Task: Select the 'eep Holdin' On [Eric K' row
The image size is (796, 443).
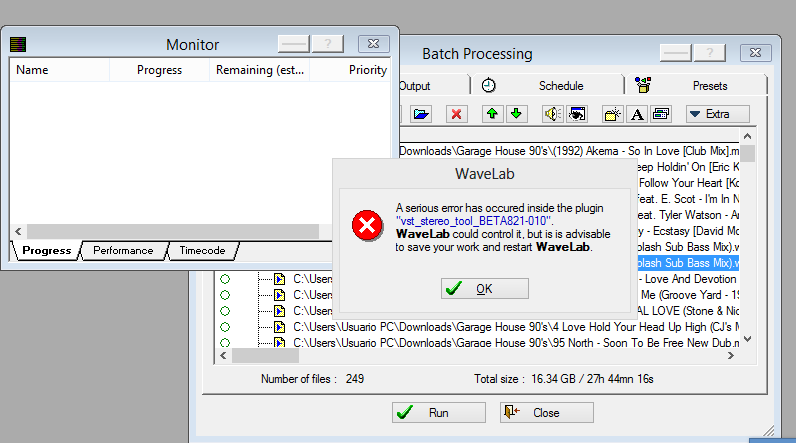Action: 688,167
